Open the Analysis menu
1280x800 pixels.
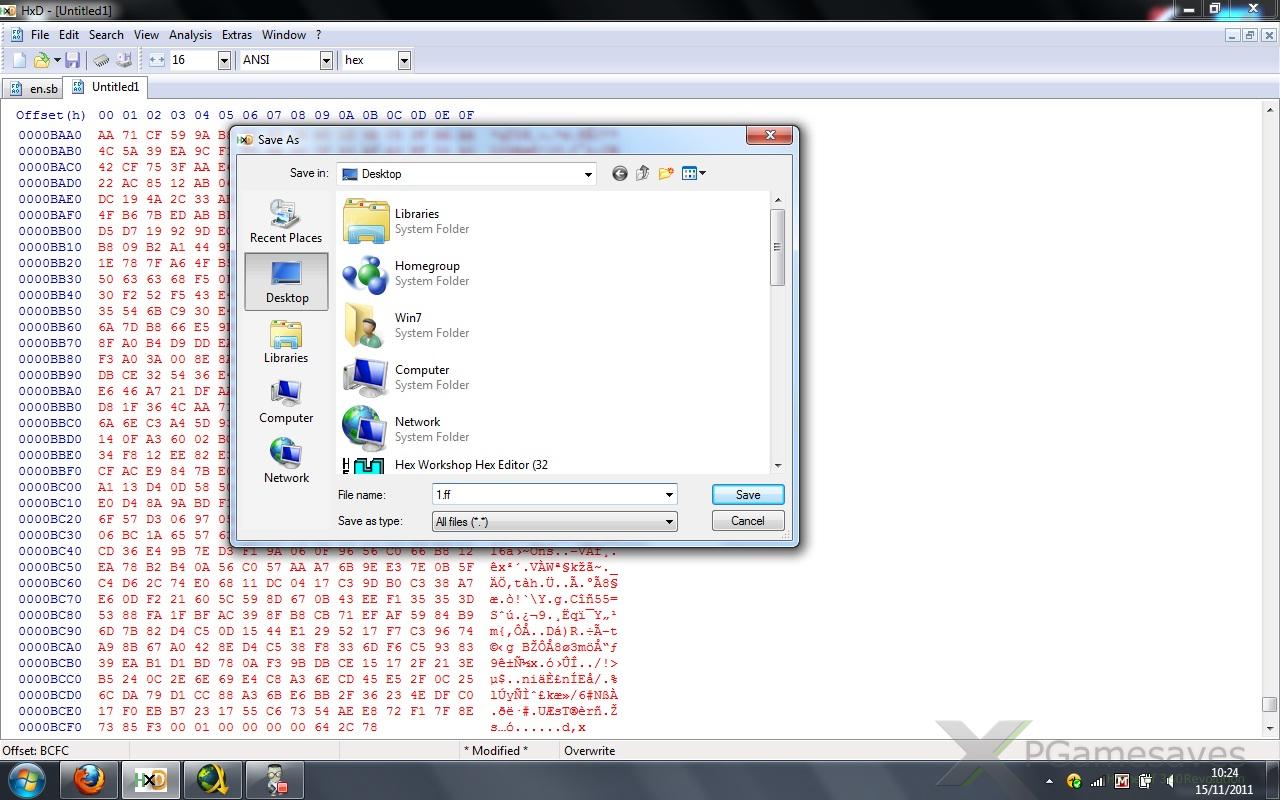pyautogui.click(x=190, y=35)
